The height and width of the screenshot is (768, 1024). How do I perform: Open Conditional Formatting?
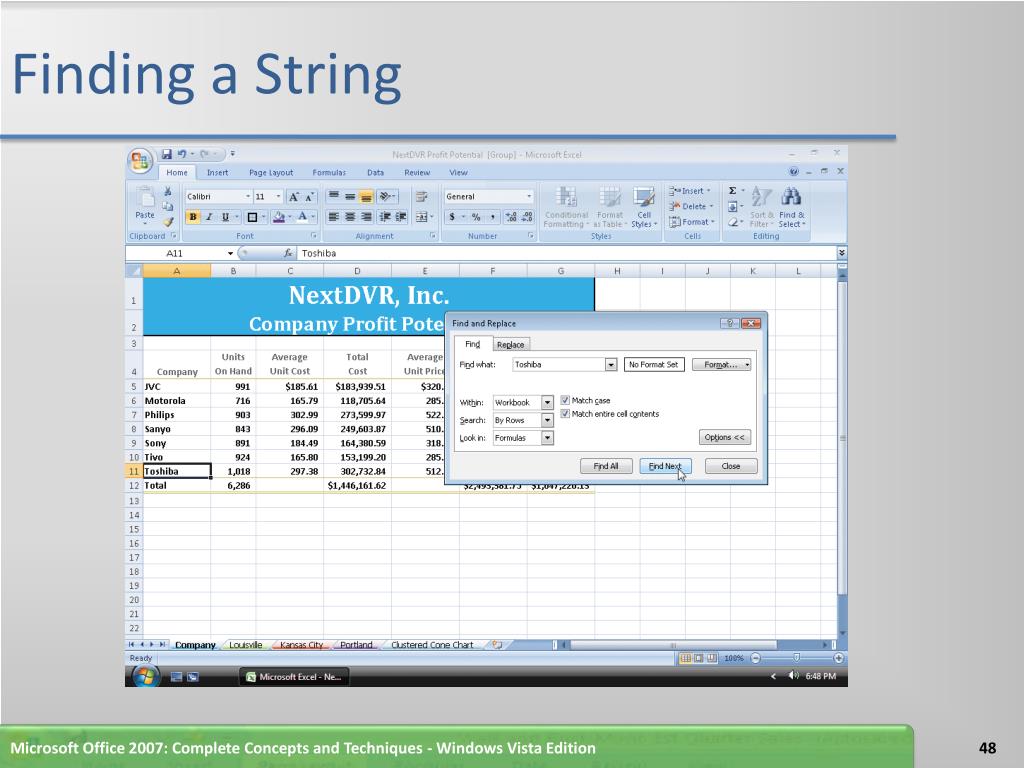tap(566, 207)
